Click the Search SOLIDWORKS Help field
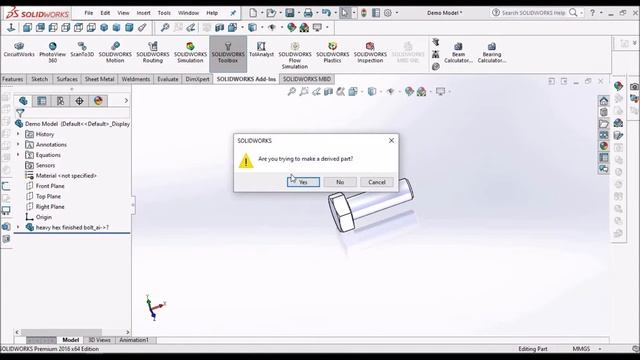 (x=533, y=13)
